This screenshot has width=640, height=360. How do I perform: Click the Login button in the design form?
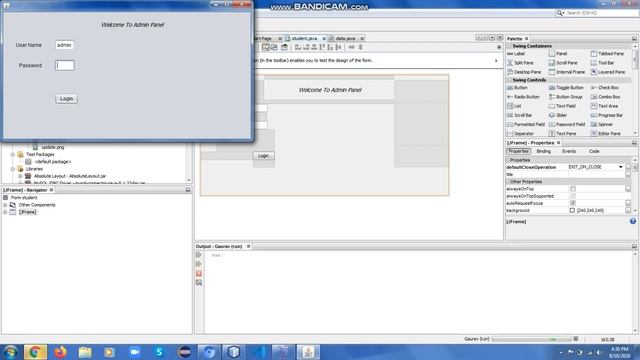pos(263,156)
